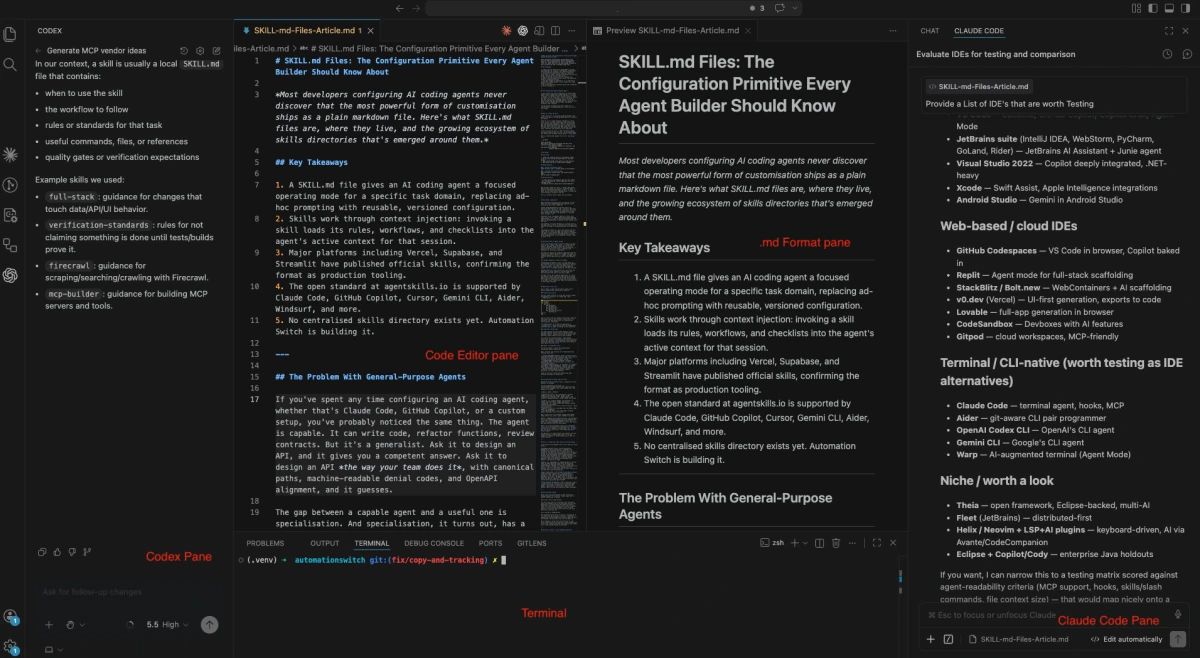Click microphone icon in Claude Code input
This screenshot has width=1200, height=658.
tap(1178, 613)
